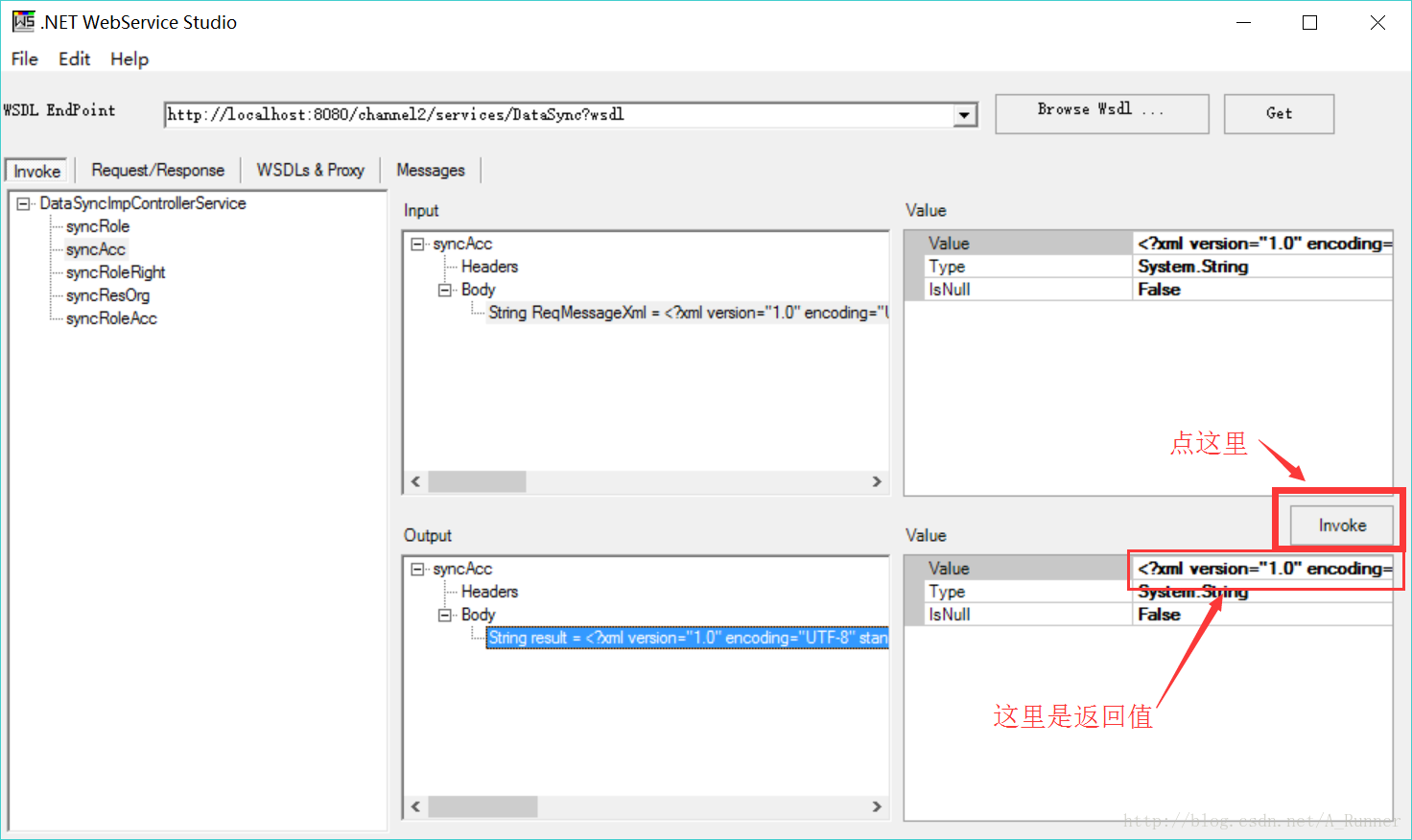Close the WebService Studio window

pos(1377,22)
